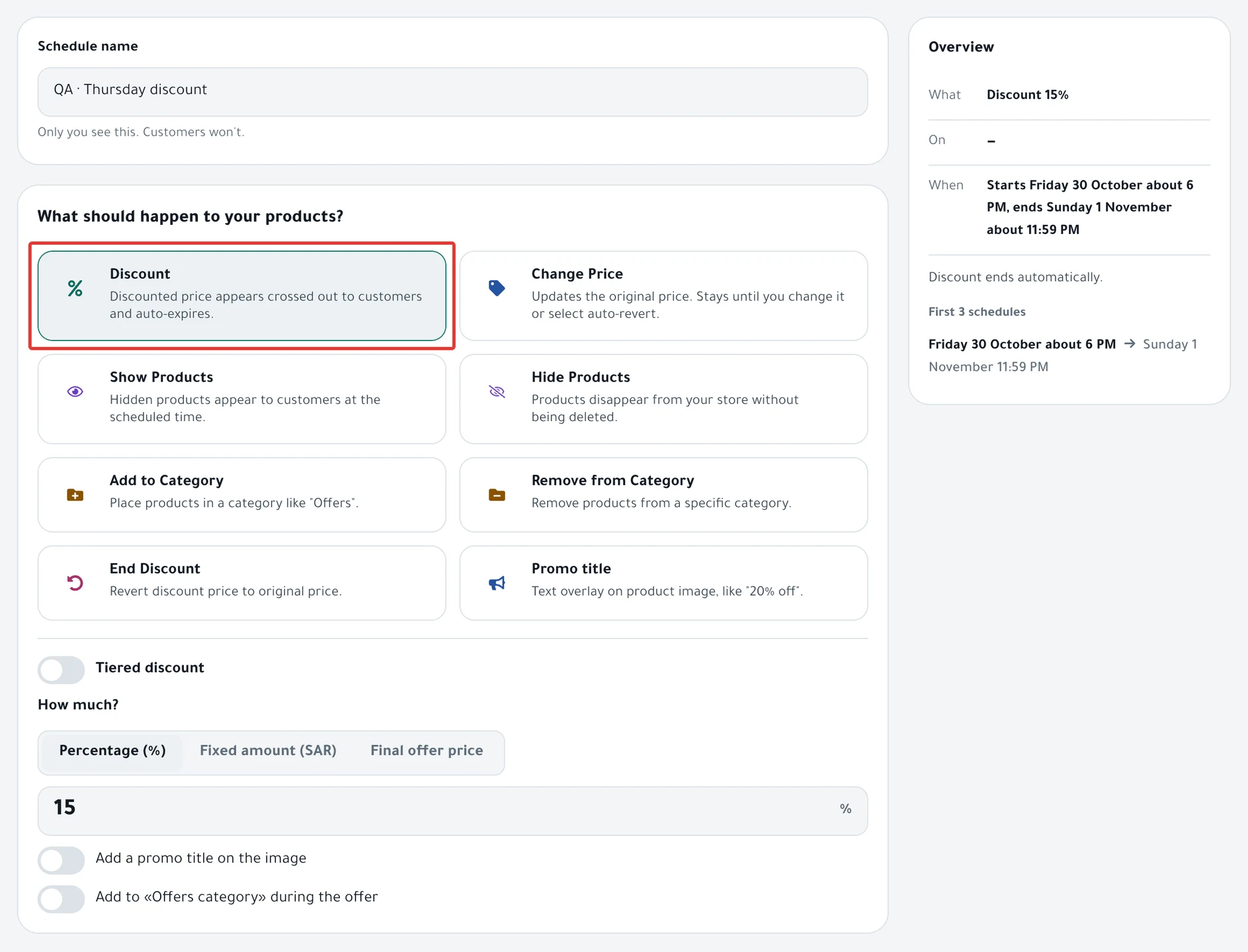Click the crossed-eye icon for Hide Products
1248x952 pixels.
(497, 391)
